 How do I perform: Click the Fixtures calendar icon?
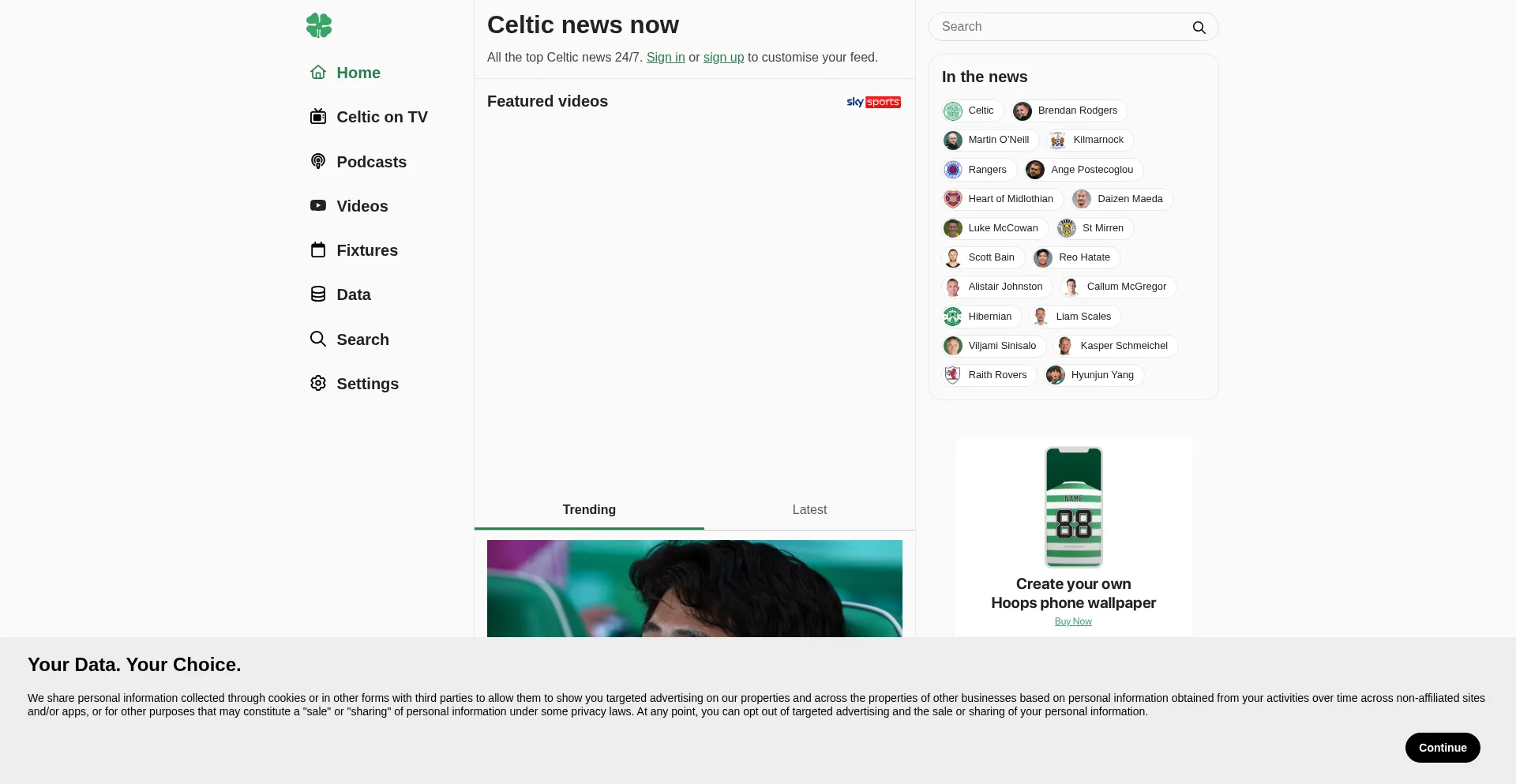tap(318, 250)
